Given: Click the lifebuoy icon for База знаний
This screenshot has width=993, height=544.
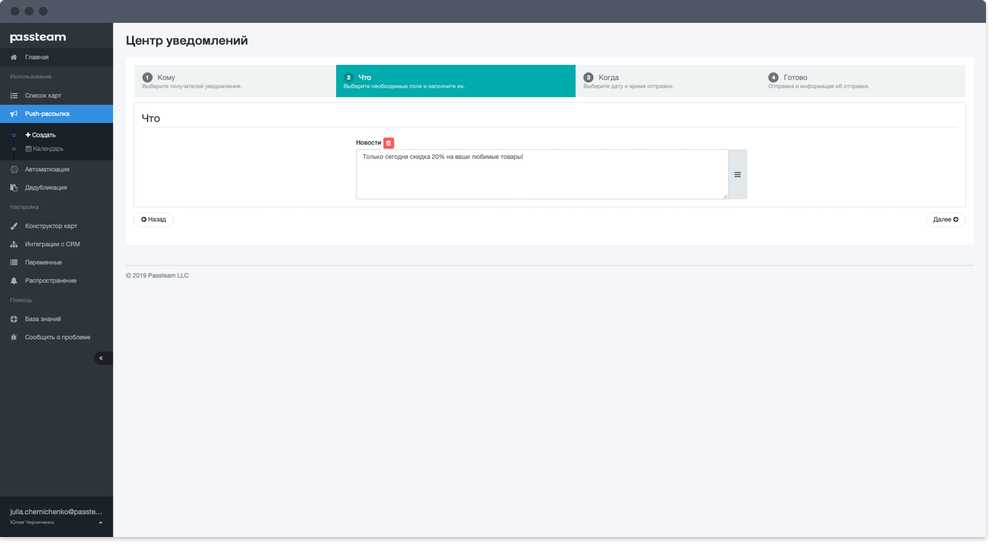Looking at the screenshot, I should (14, 319).
